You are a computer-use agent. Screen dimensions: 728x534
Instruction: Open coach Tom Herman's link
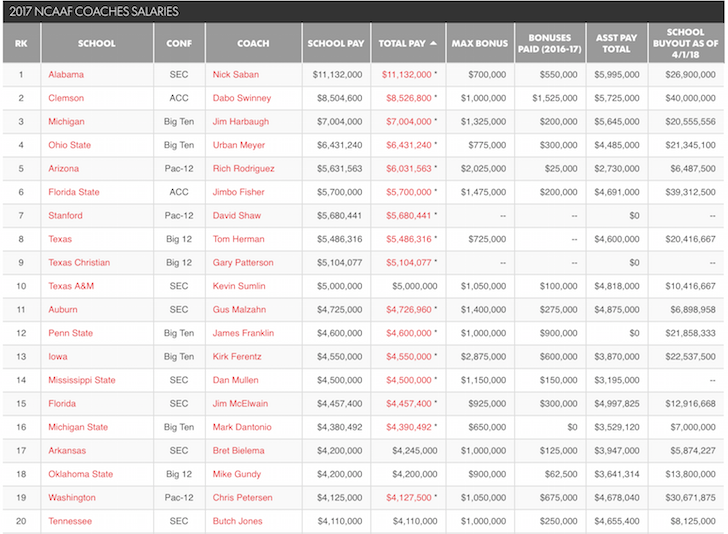239,239
